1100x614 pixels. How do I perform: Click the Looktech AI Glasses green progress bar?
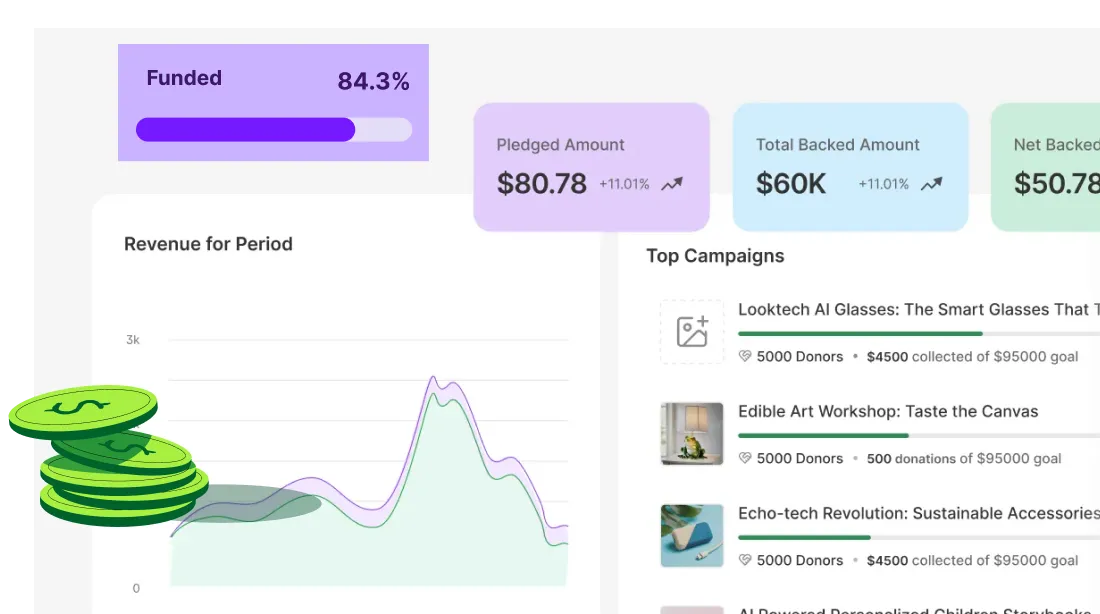pos(860,334)
